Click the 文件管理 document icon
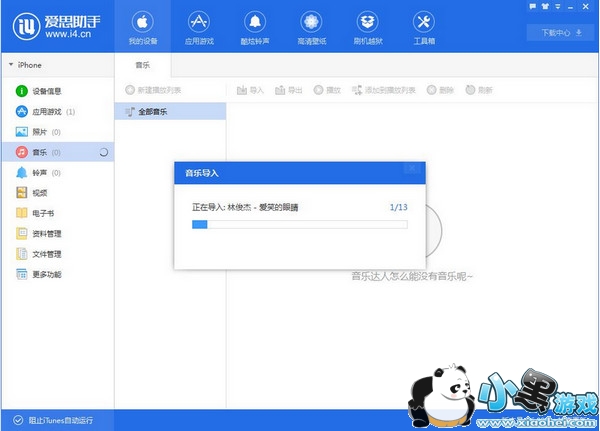Image resolution: width=600 pixels, height=431 pixels. [x=21, y=253]
